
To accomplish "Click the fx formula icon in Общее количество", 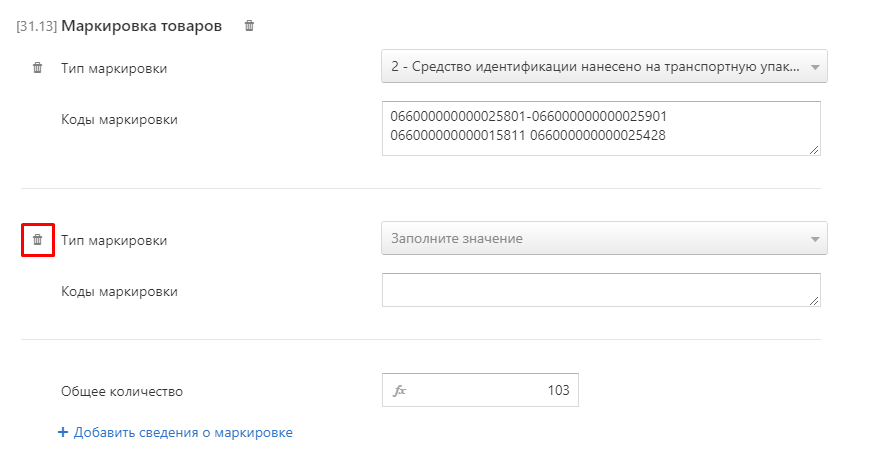I will (399, 391).
